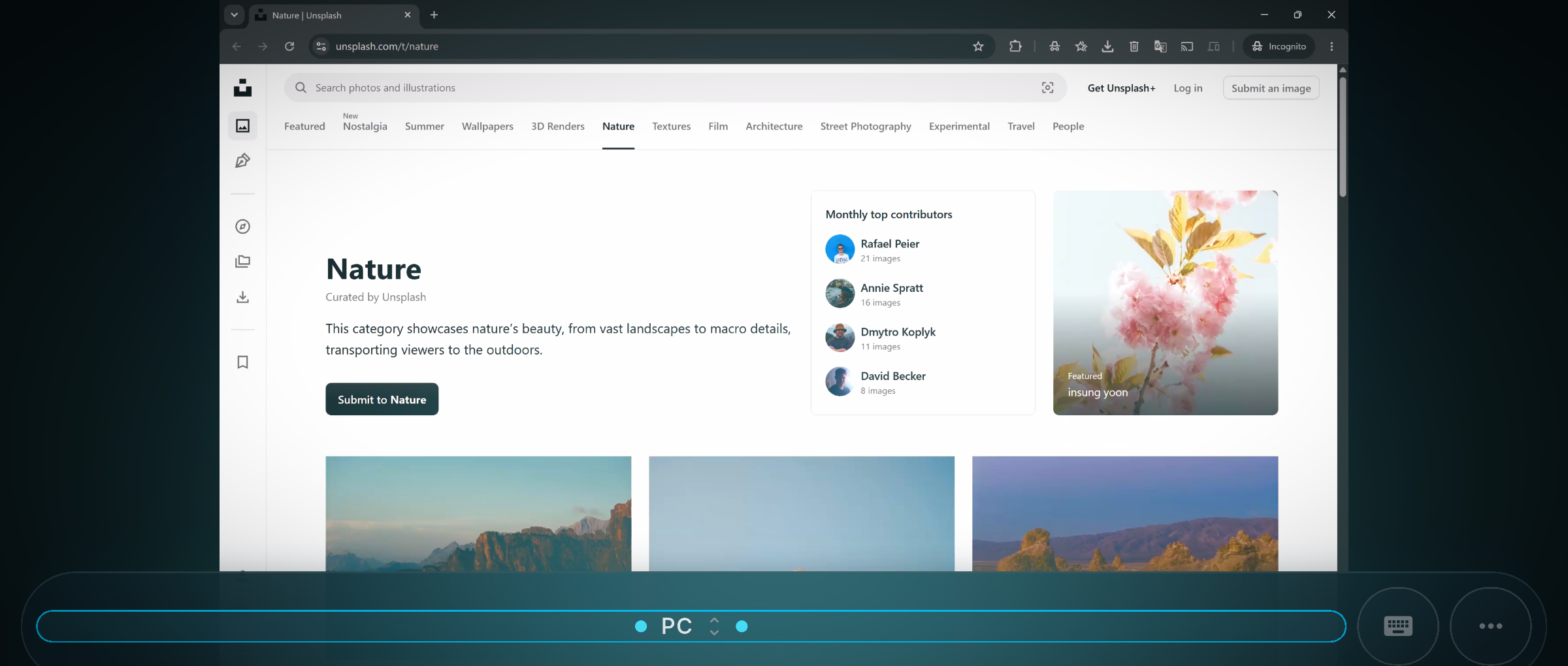The height and width of the screenshot is (666, 1568).
Task: Open the translate extension icon
Action: click(1160, 46)
